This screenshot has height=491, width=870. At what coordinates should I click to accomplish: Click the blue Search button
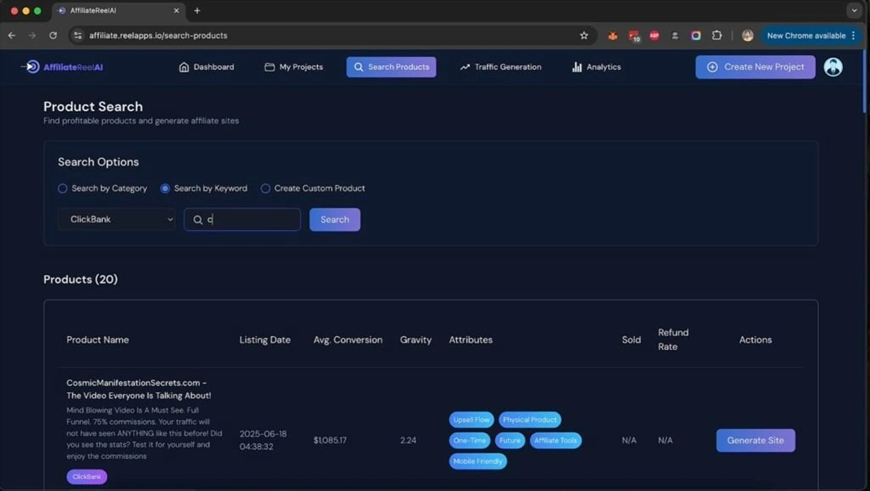pyautogui.click(x=335, y=220)
